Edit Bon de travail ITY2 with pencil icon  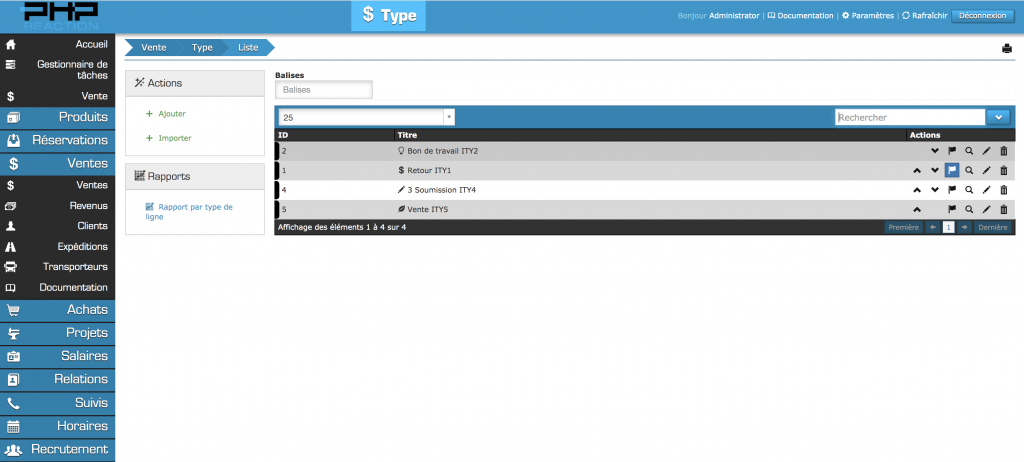coord(986,151)
